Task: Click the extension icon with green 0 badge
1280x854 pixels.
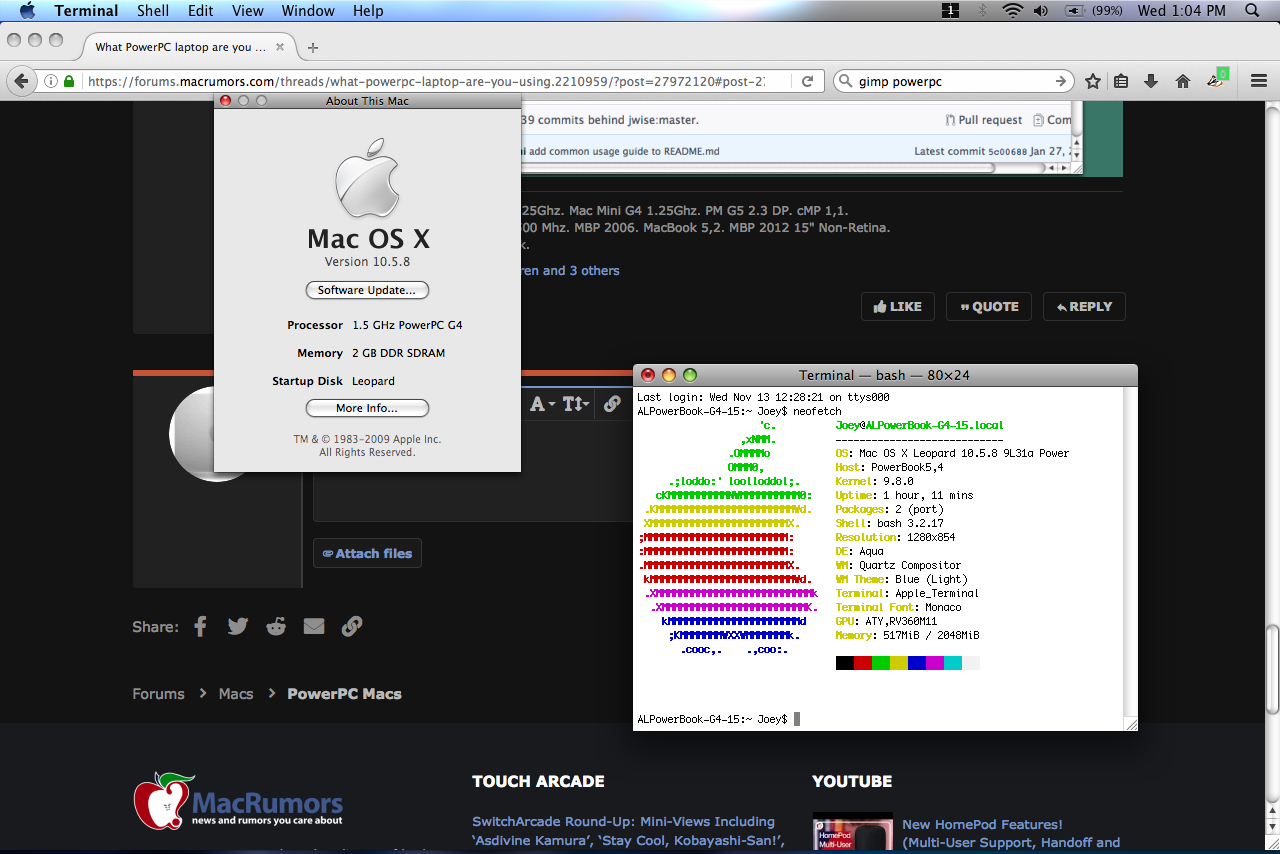Action: coord(1217,80)
